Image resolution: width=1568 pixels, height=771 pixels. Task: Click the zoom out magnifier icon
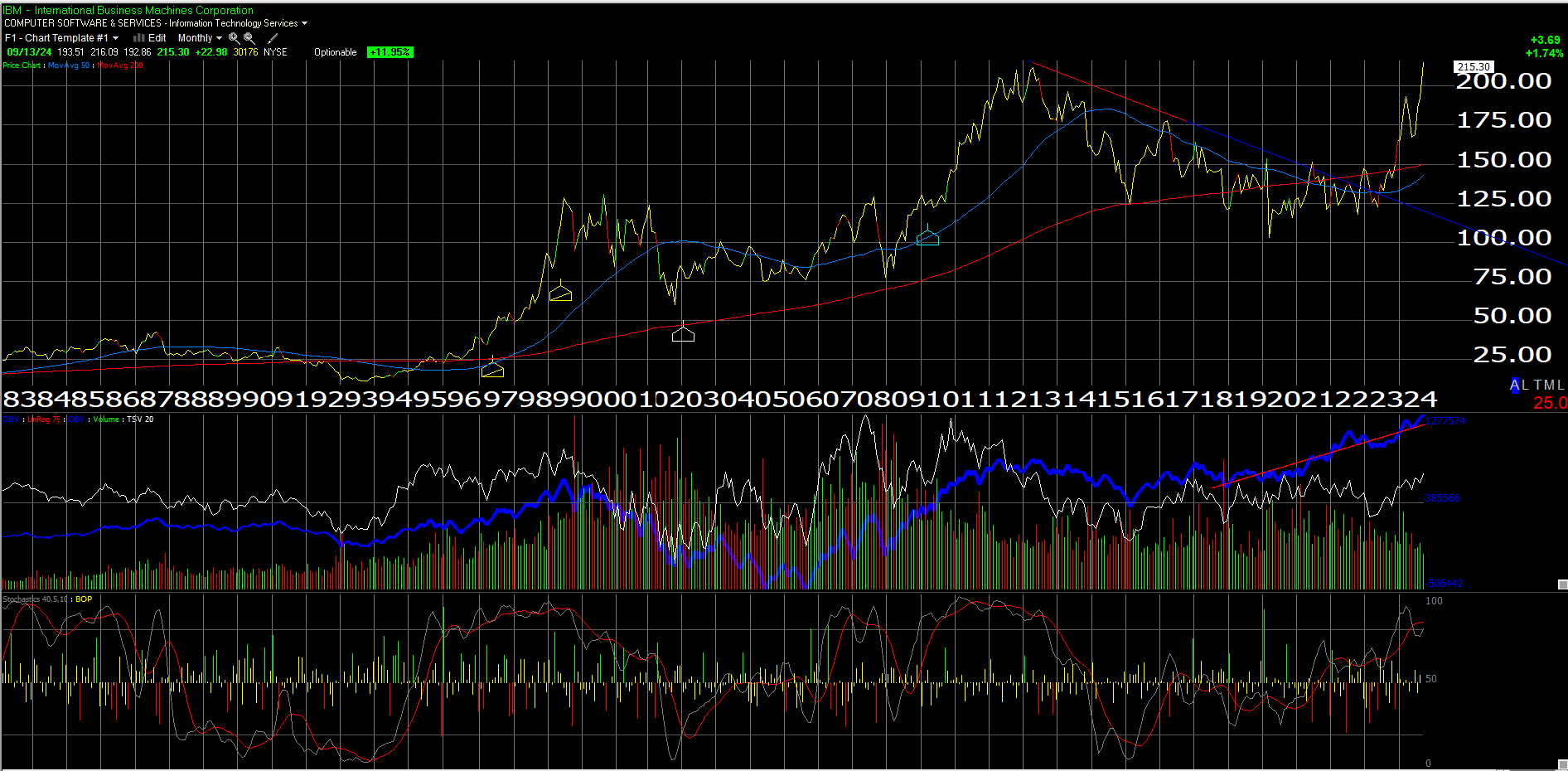tap(249, 37)
